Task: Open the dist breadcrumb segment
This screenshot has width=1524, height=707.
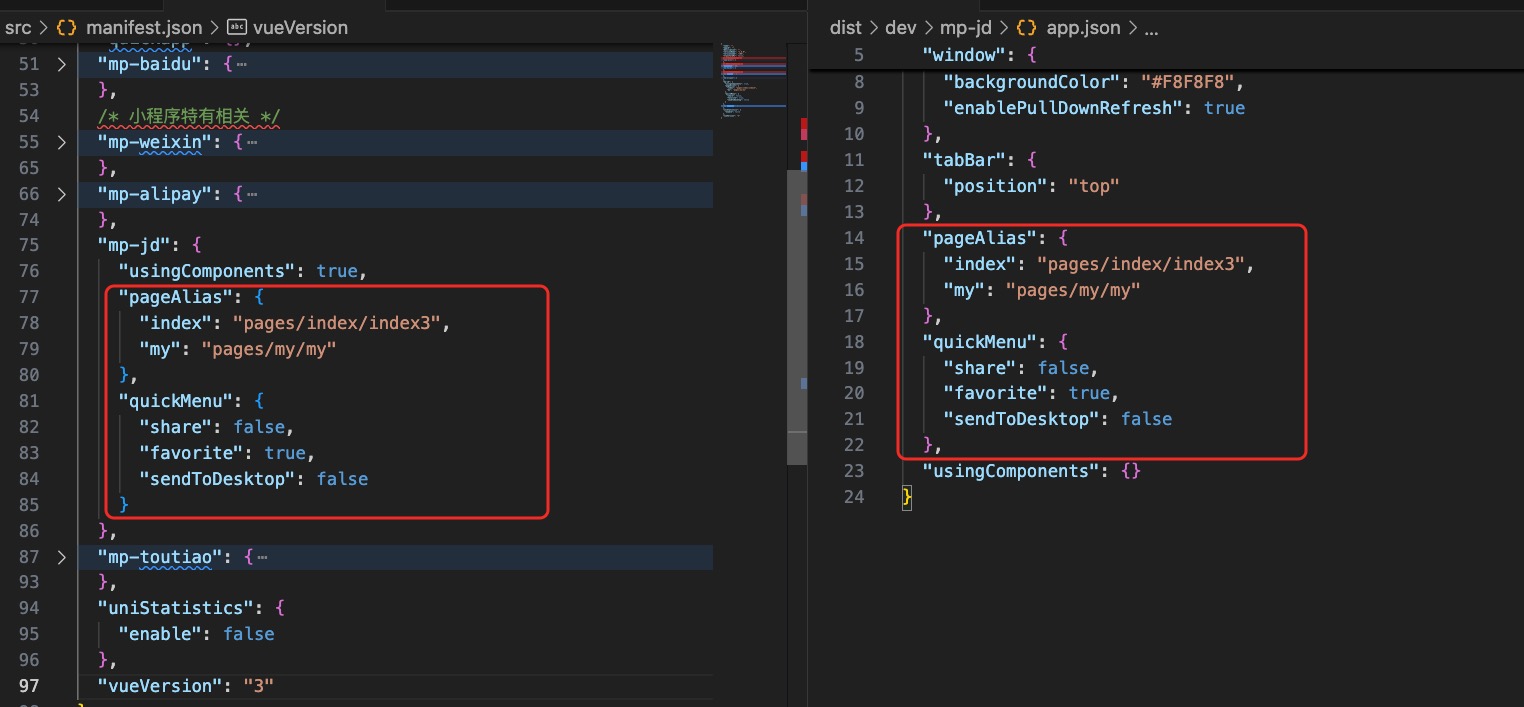Action: click(845, 28)
